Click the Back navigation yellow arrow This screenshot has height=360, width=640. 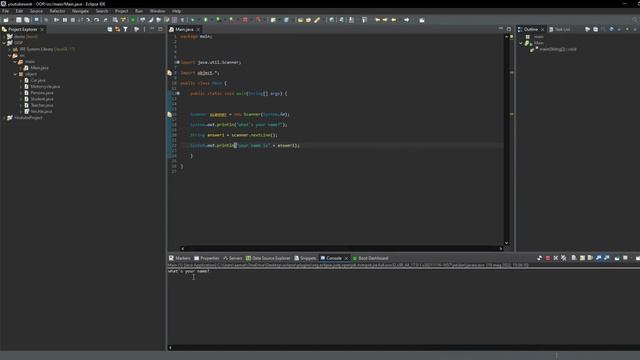393,20
